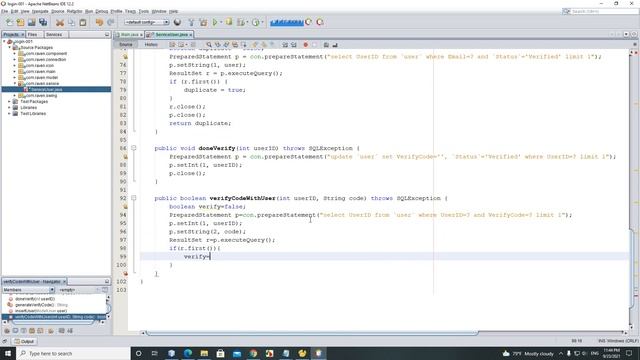Screen dimensions: 640x360
Task: Open File Explorer from the taskbar
Action: 204,353
